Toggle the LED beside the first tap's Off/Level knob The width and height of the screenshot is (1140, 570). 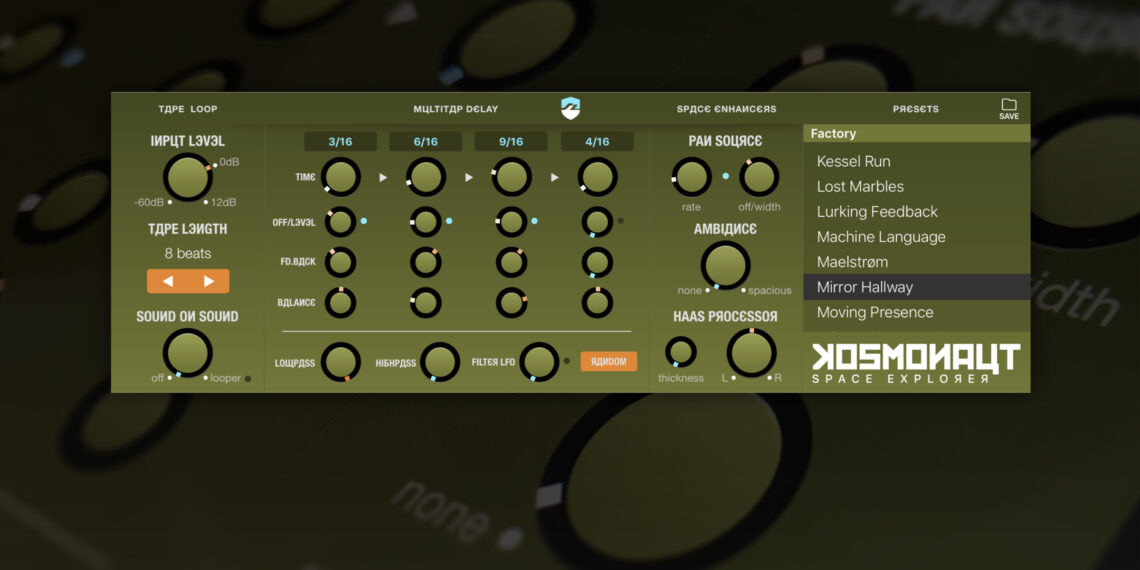click(x=364, y=221)
